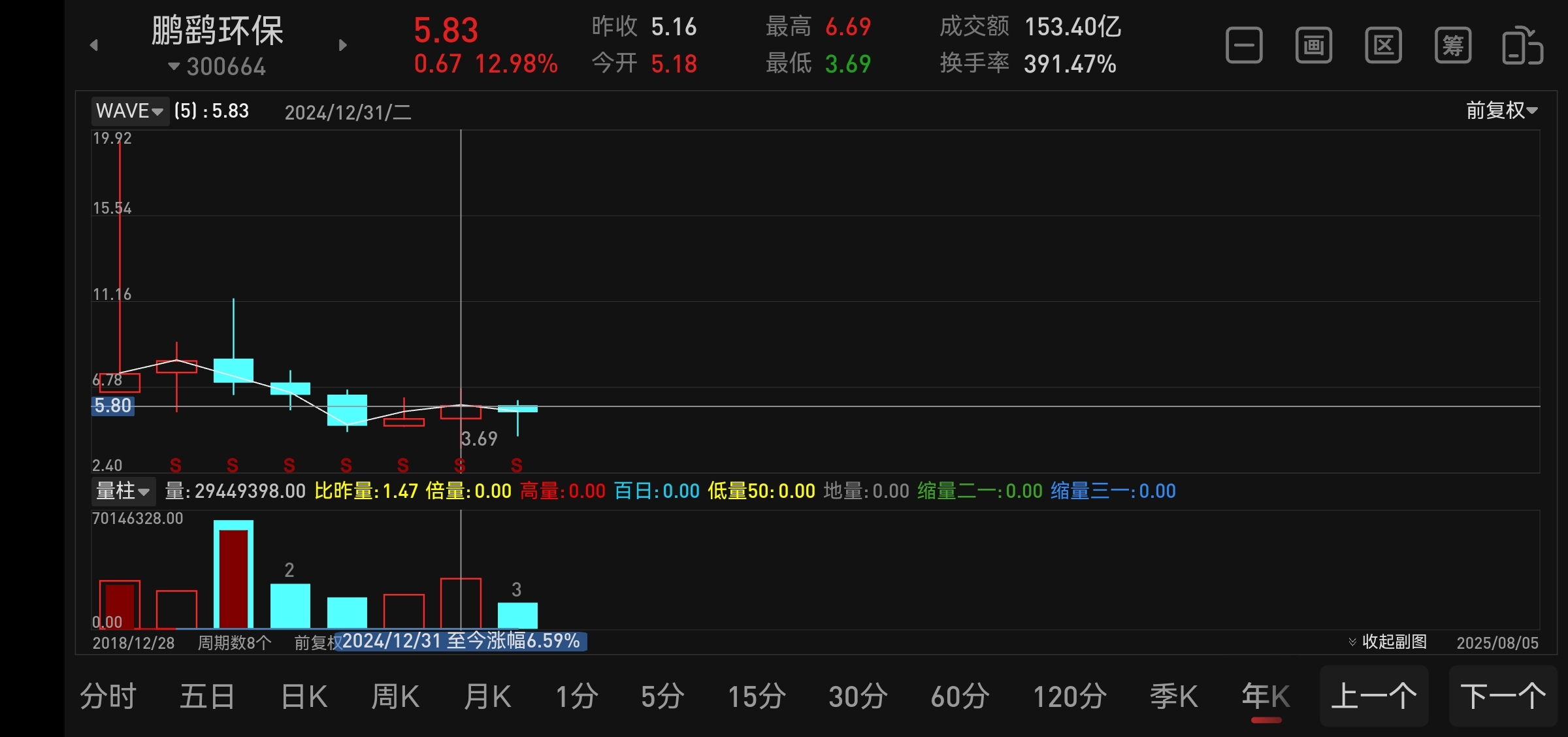Collapse sub chart via 收起副图
1568x737 pixels.
coord(1388,642)
